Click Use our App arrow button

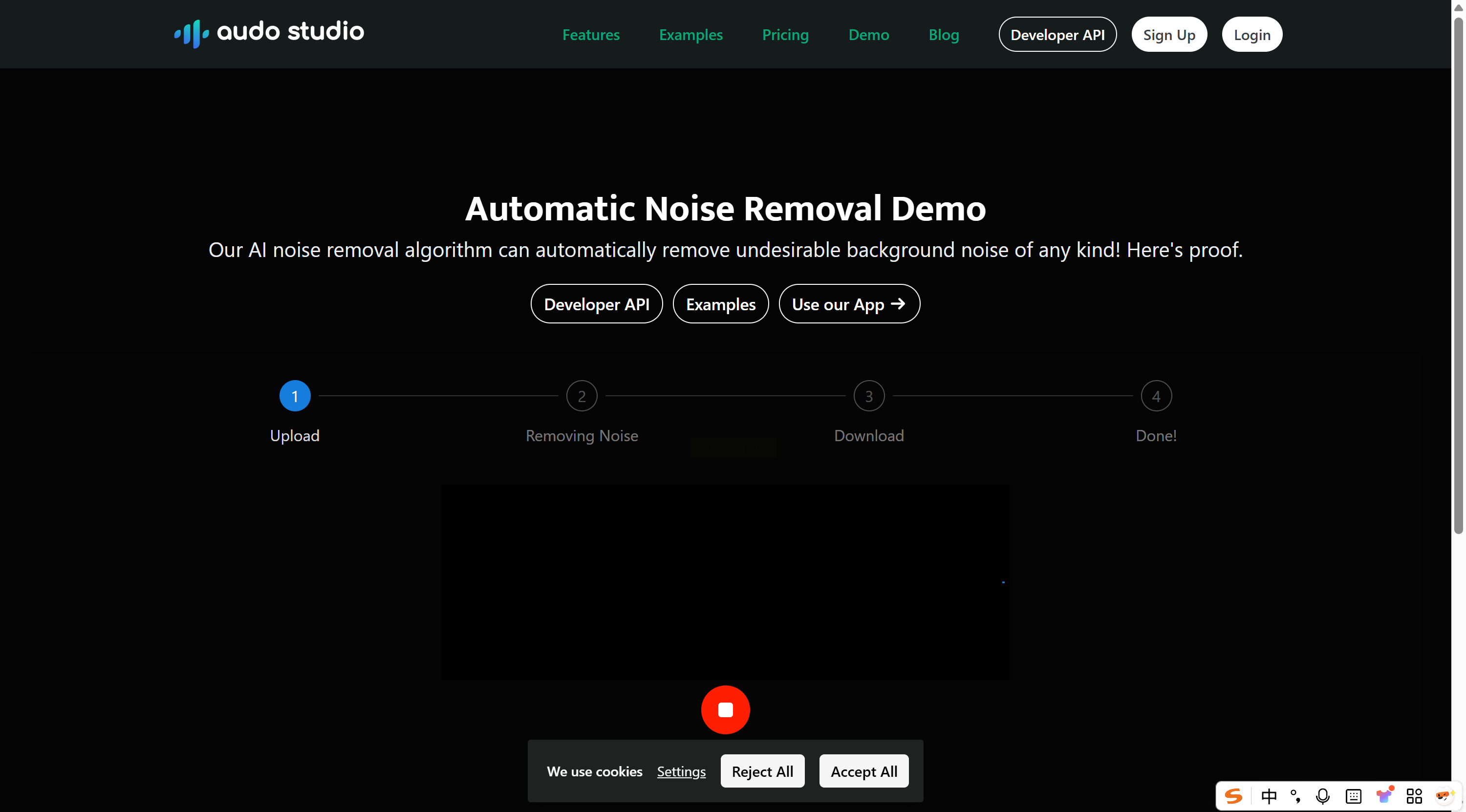click(x=848, y=304)
